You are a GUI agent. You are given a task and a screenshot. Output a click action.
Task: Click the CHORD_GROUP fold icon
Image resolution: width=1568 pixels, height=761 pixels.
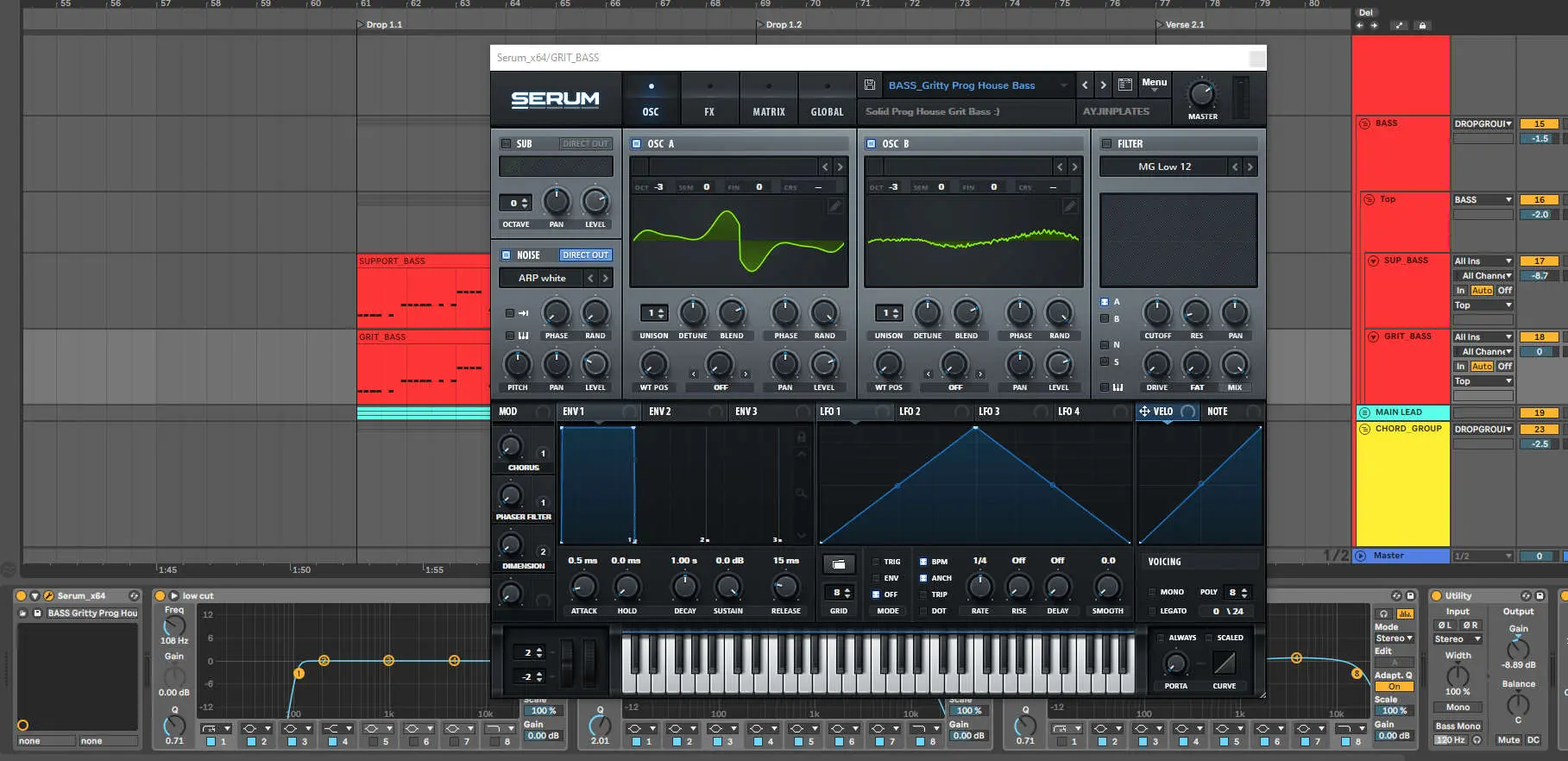(1364, 429)
